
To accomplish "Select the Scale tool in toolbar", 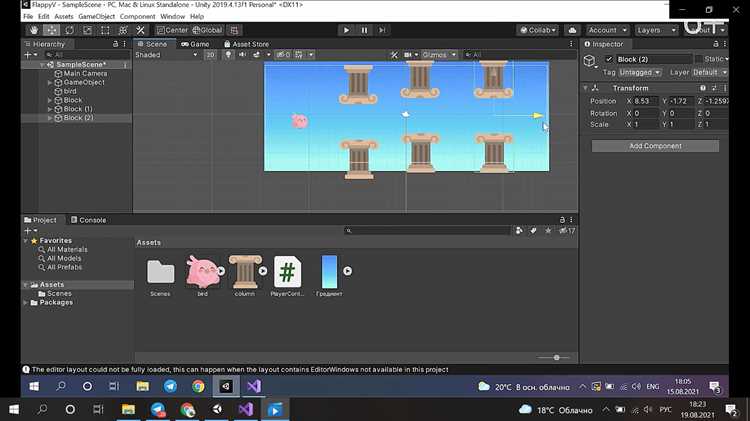I will click(x=87, y=30).
